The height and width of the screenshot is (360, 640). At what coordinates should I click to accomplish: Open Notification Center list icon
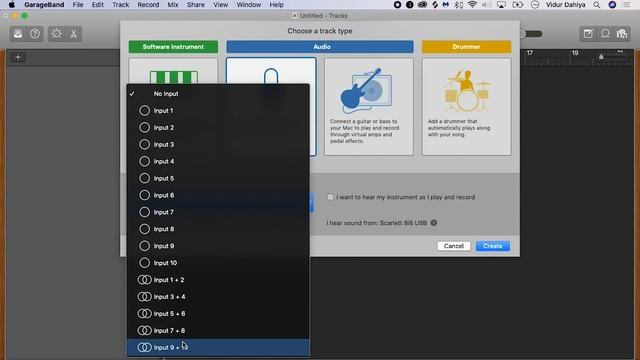pyautogui.click(x=626, y=5)
